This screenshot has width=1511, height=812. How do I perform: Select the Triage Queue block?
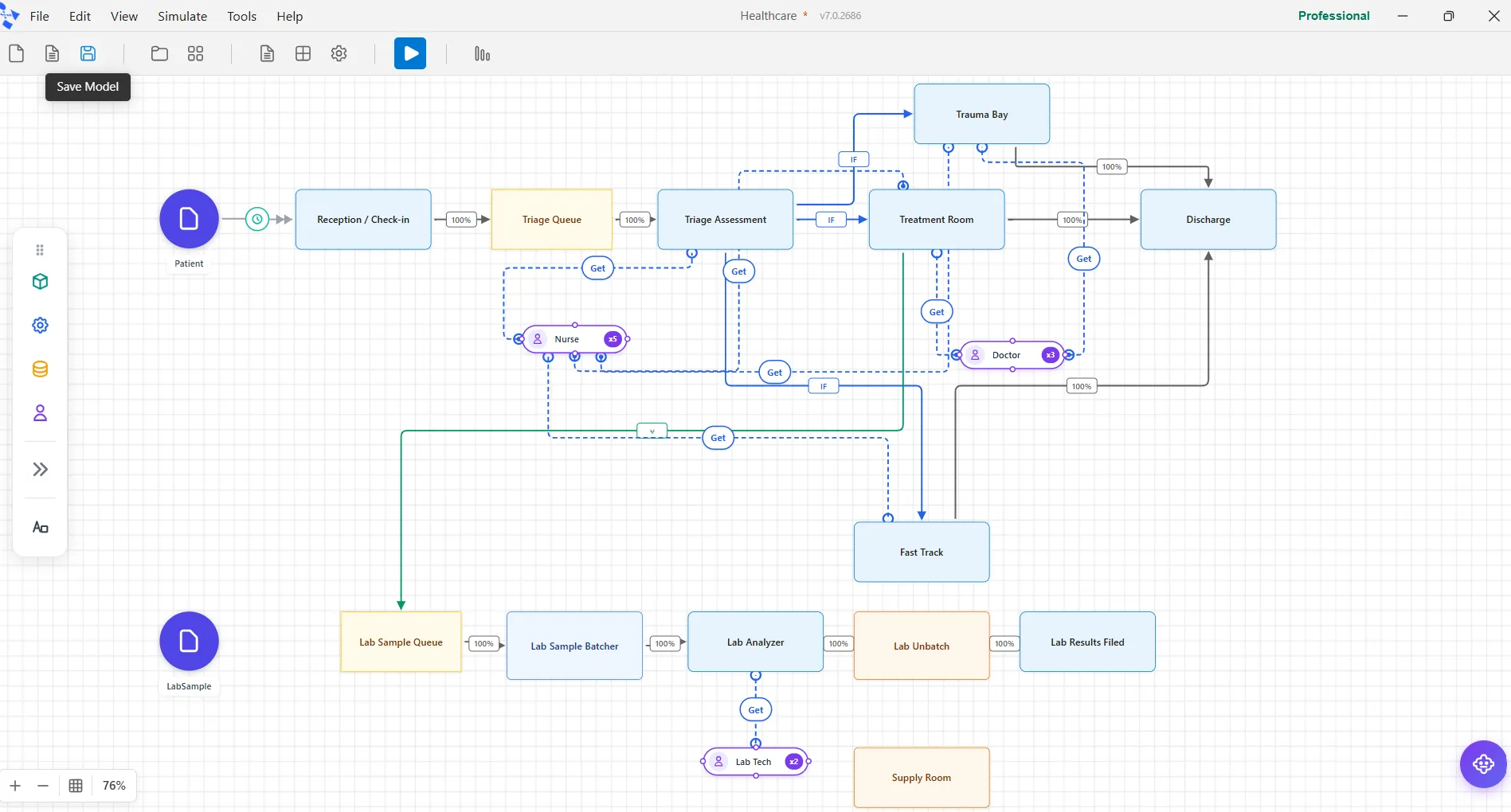tap(552, 220)
